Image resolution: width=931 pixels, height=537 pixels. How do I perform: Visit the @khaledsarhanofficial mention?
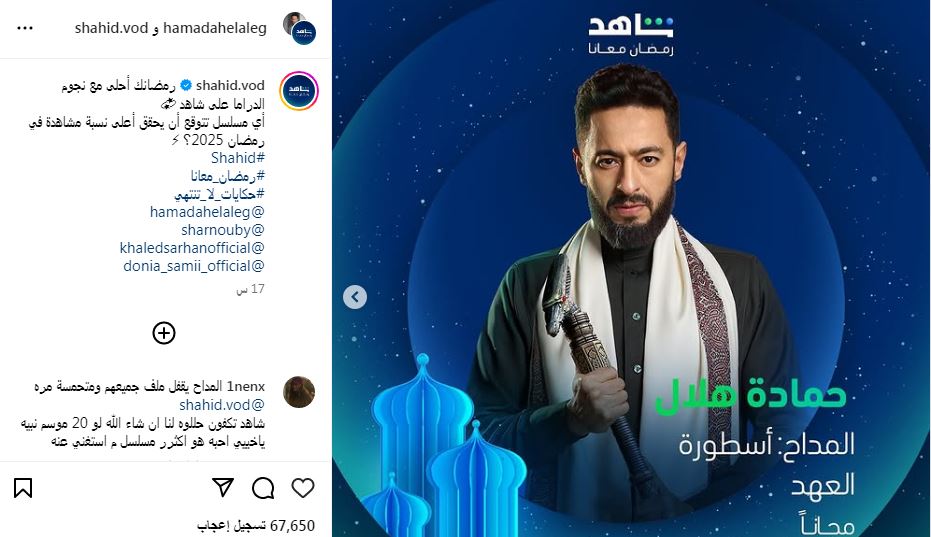tap(192, 248)
